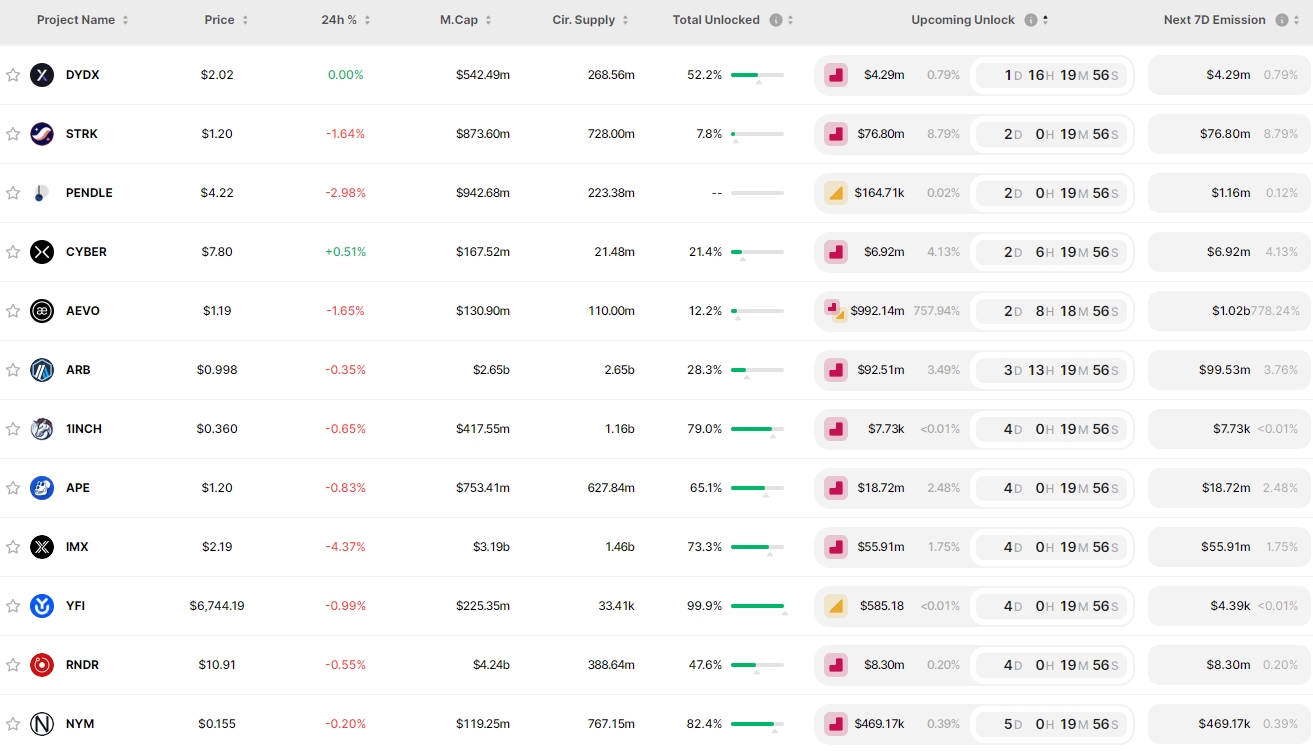
Task: Click DYDX upcoming unlock cliff icon
Action: coord(836,75)
